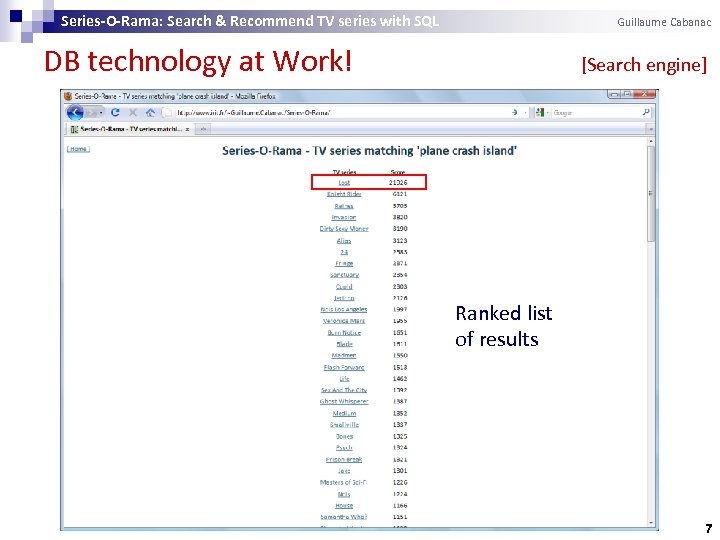Click the TV series column header

344,172
